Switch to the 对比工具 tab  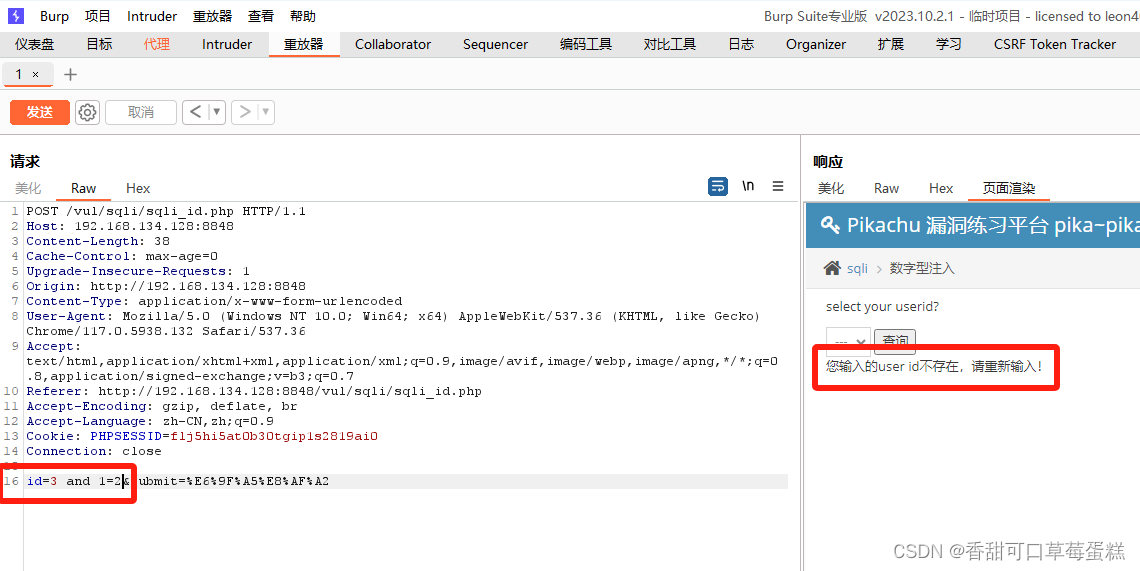(x=670, y=44)
